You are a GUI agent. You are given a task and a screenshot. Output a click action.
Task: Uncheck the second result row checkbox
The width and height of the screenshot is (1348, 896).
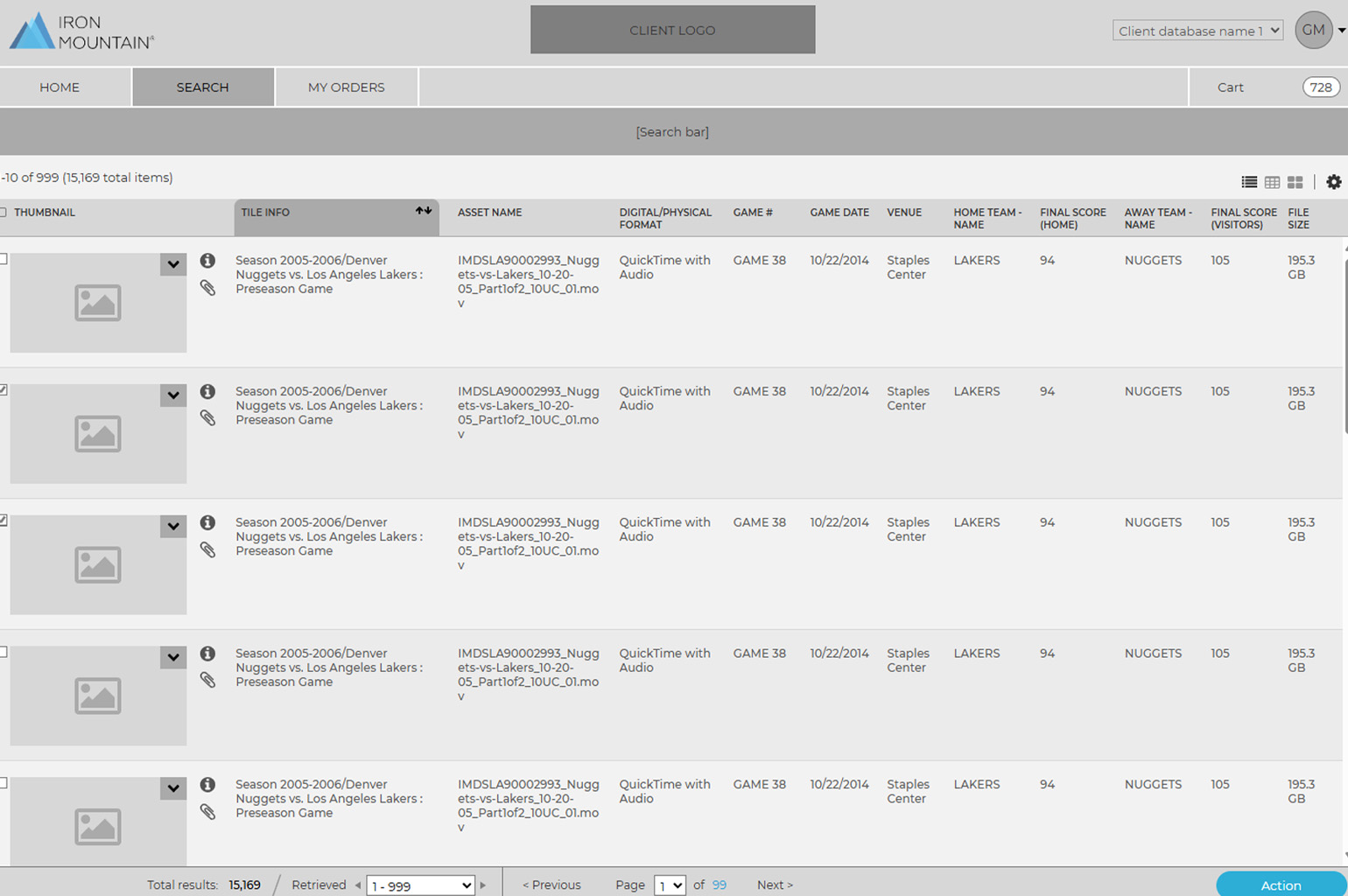[x=4, y=390]
